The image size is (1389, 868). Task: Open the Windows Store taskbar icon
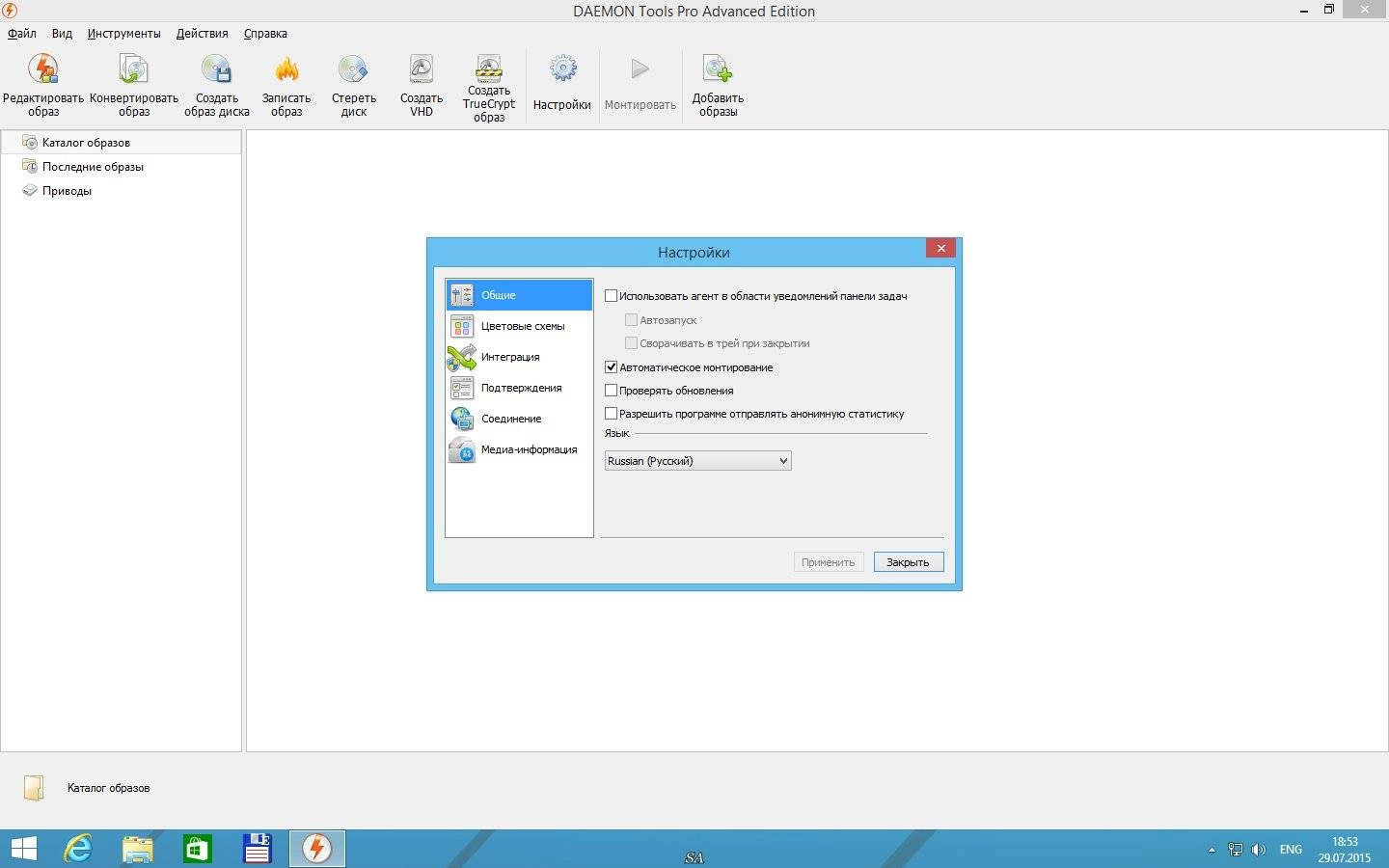tap(198, 849)
